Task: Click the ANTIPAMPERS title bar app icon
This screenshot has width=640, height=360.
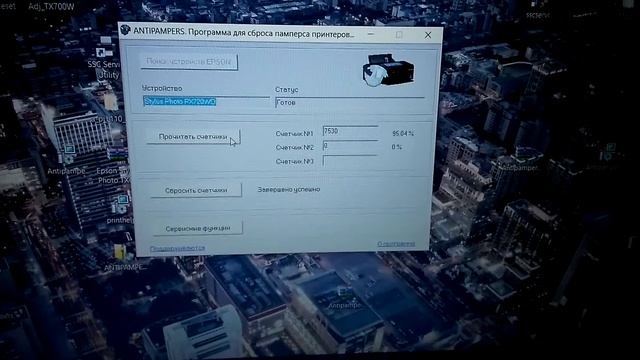Action: click(x=125, y=30)
